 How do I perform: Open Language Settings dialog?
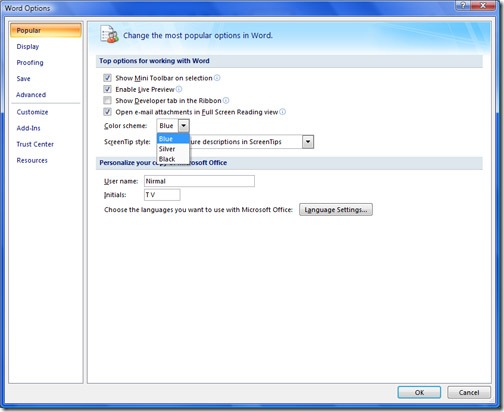pyautogui.click(x=336, y=210)
